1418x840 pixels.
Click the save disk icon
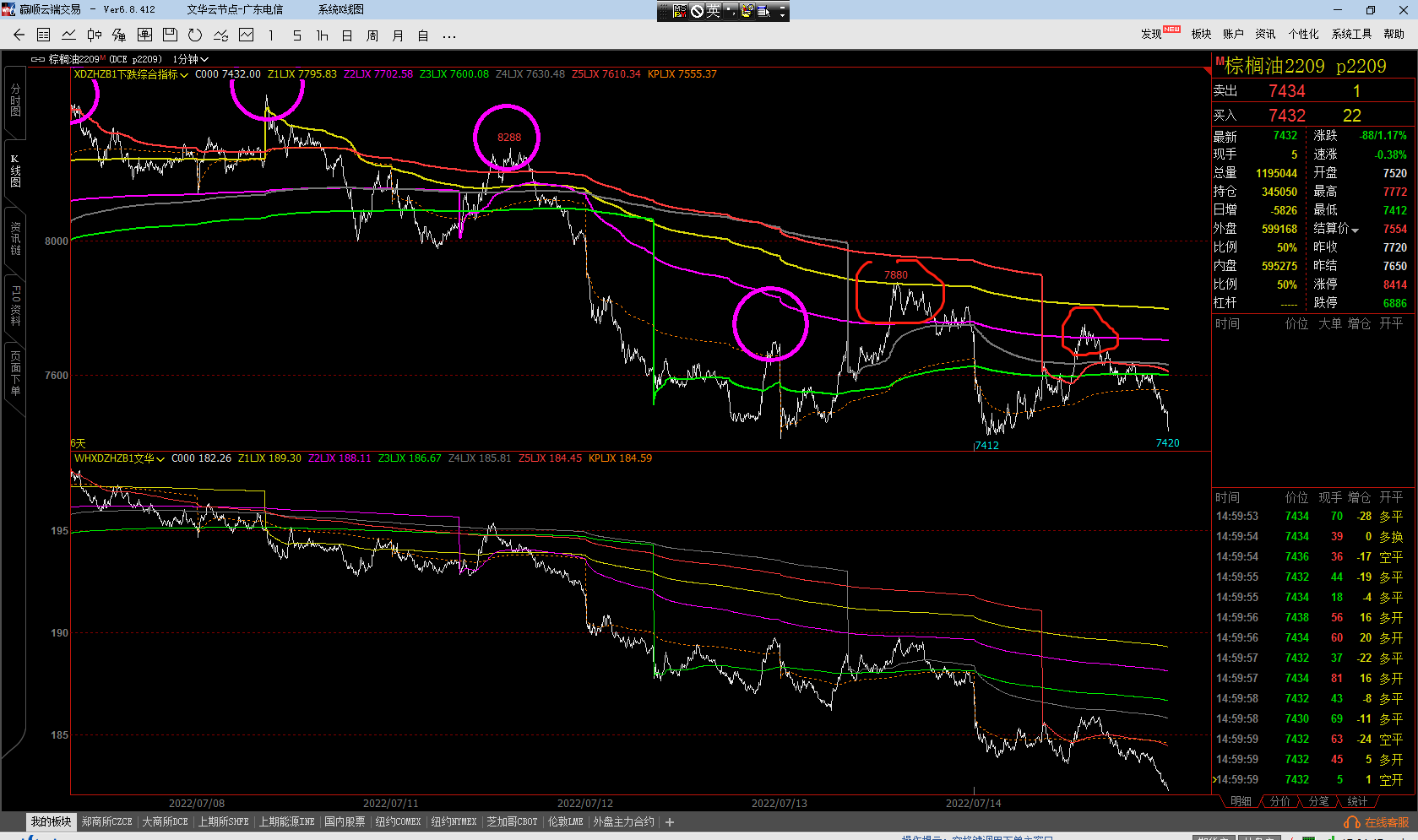tap(170, 35)
